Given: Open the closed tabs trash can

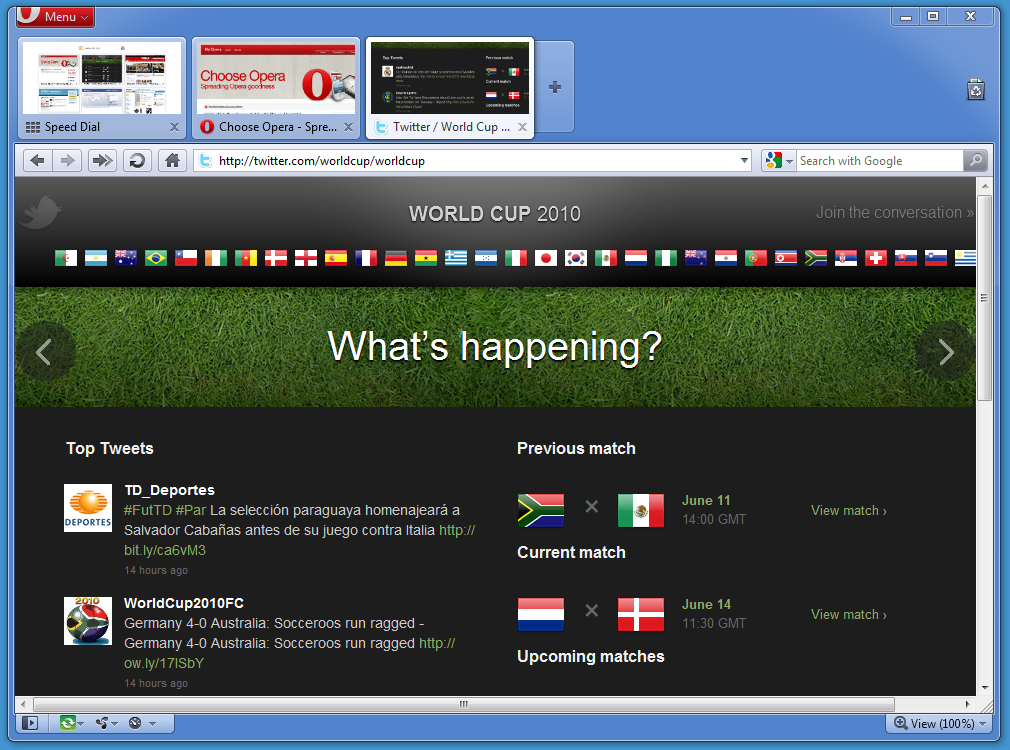Looking at the screenshot, I should coord(975,90).
